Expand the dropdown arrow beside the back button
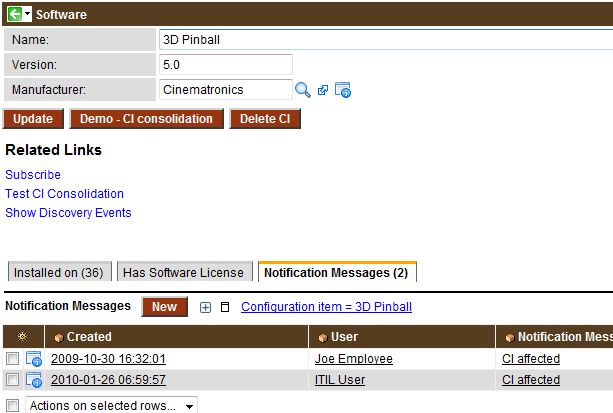The height and width of the screenshot is (413, 613). click(28, 15)
